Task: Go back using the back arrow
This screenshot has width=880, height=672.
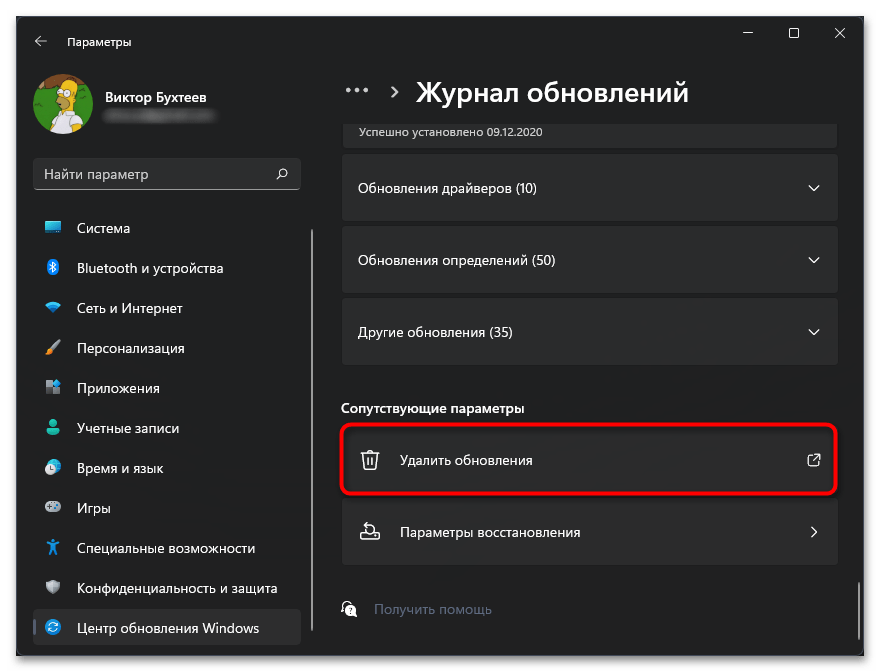Action: [41, 42]
